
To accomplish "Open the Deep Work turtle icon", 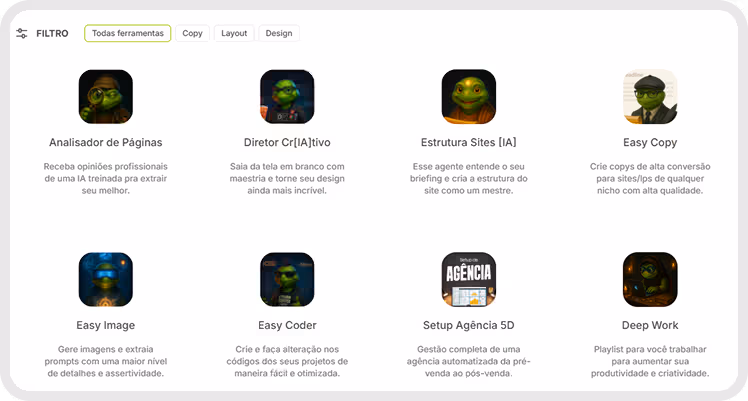I will [x=650, y=279].
